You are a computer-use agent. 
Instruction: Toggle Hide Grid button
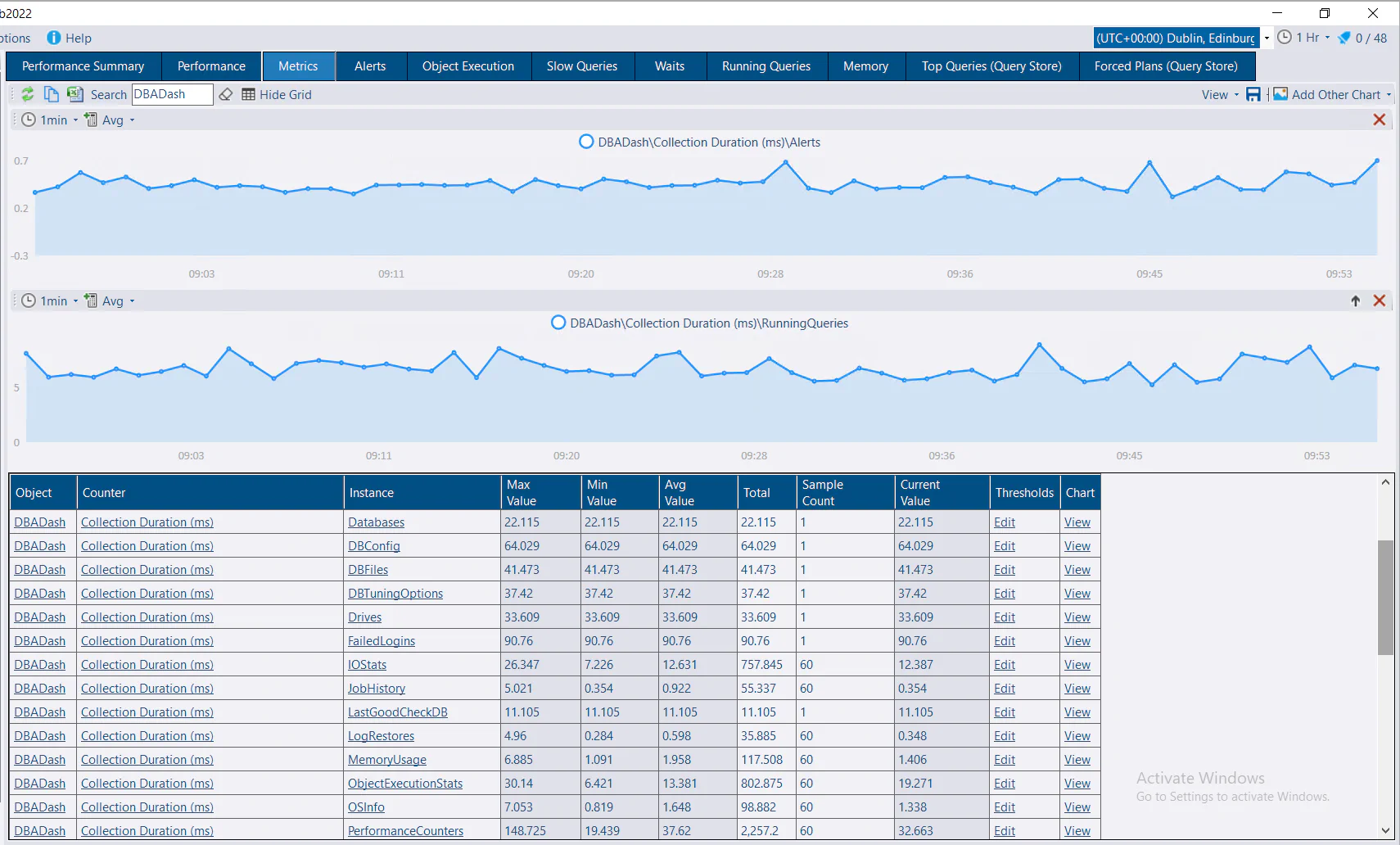pos(277,95)
